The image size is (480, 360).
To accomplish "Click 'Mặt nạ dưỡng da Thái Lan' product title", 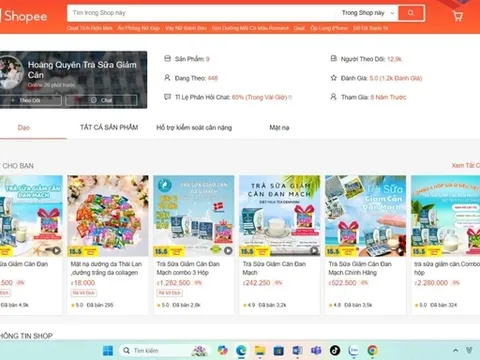I will pyautogui.click(x=106, y=268).
